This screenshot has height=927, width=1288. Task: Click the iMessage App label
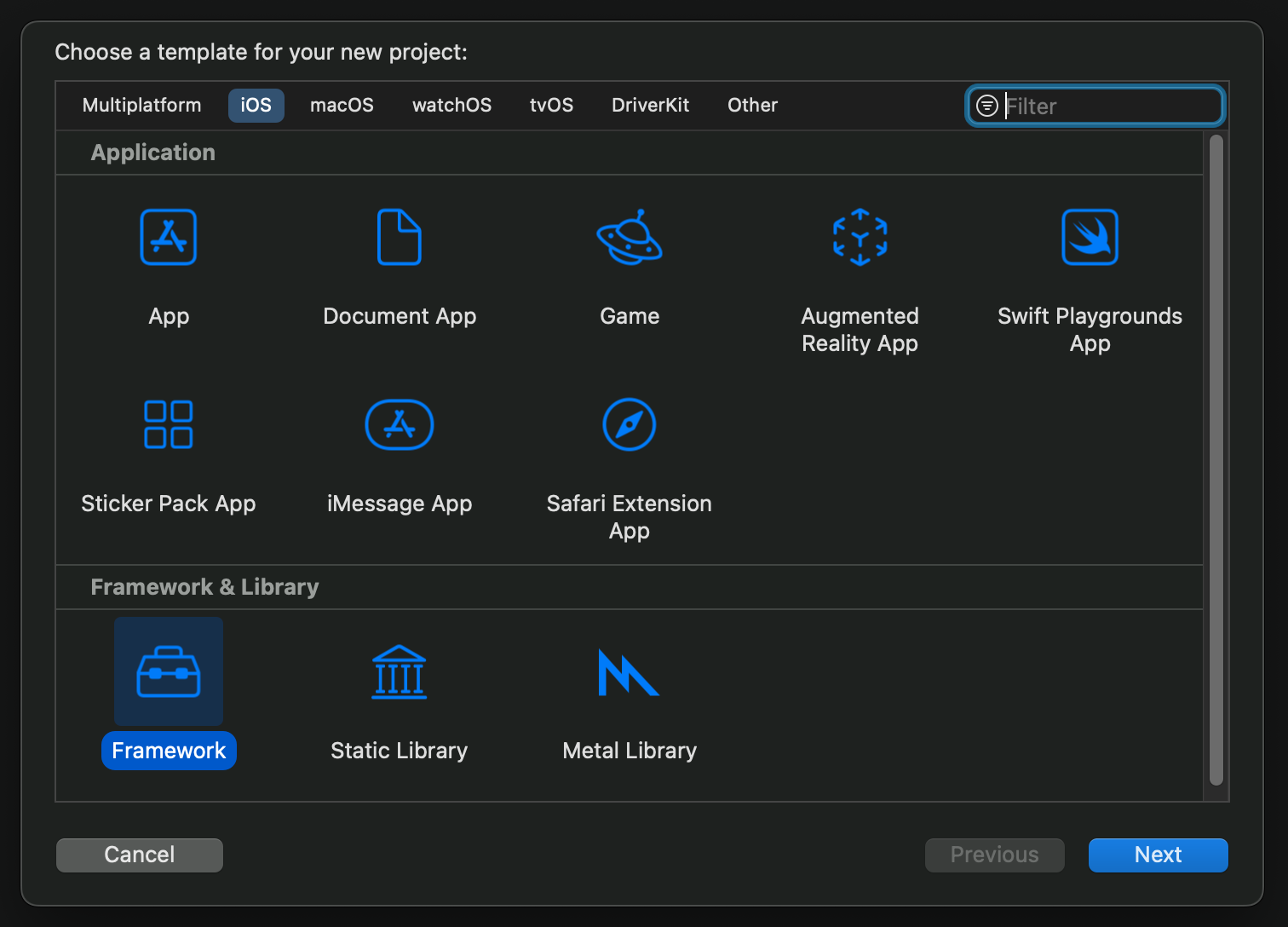[x=400, y=504]
